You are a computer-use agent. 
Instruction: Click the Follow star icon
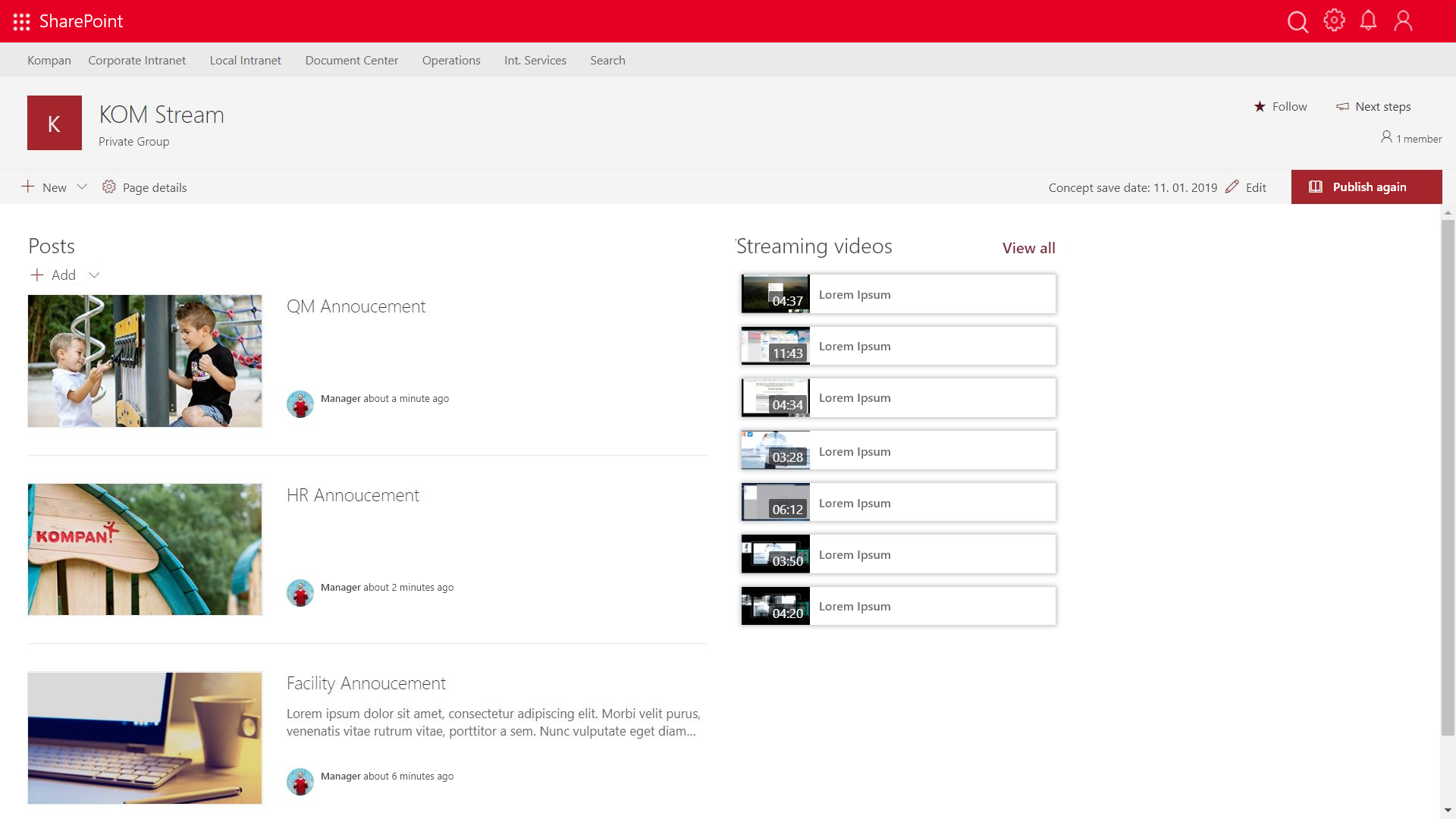point(1260,107)
